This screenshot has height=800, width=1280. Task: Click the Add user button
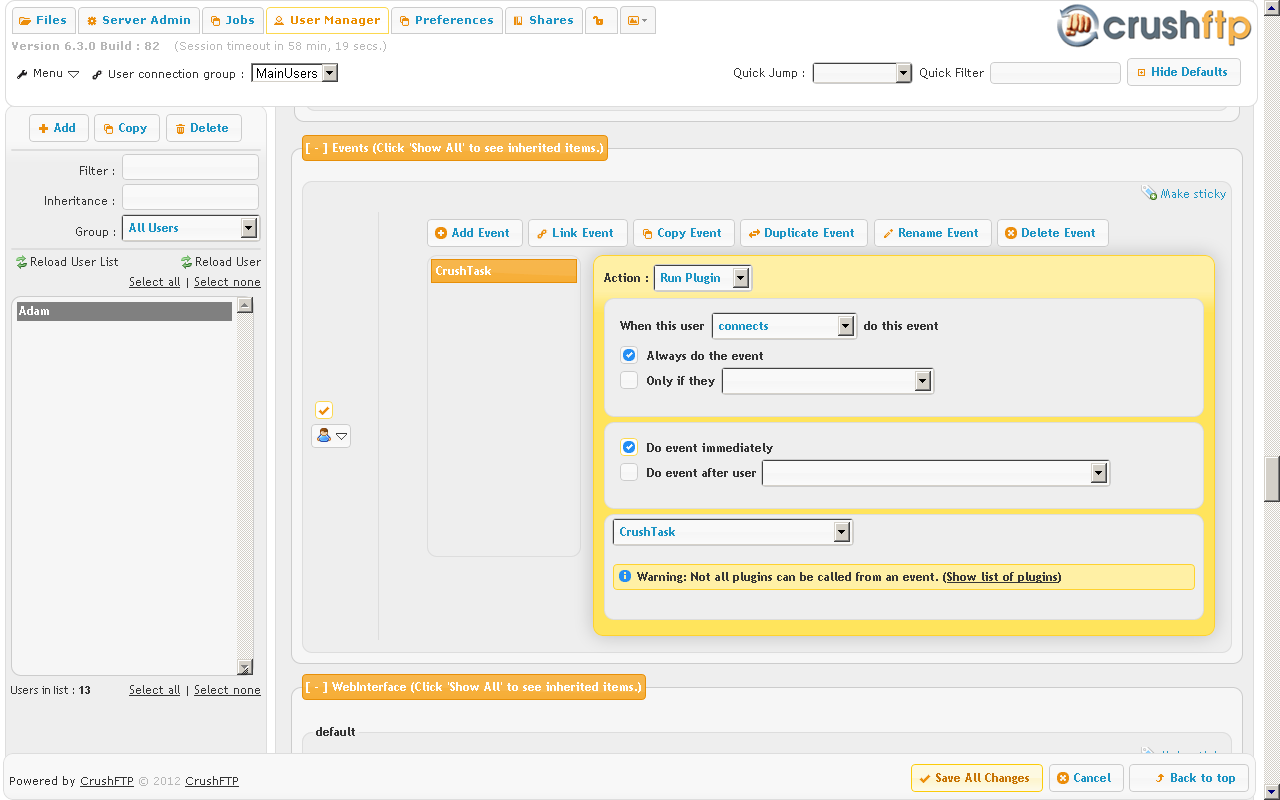pyautogui.click(x=58, y=128)
